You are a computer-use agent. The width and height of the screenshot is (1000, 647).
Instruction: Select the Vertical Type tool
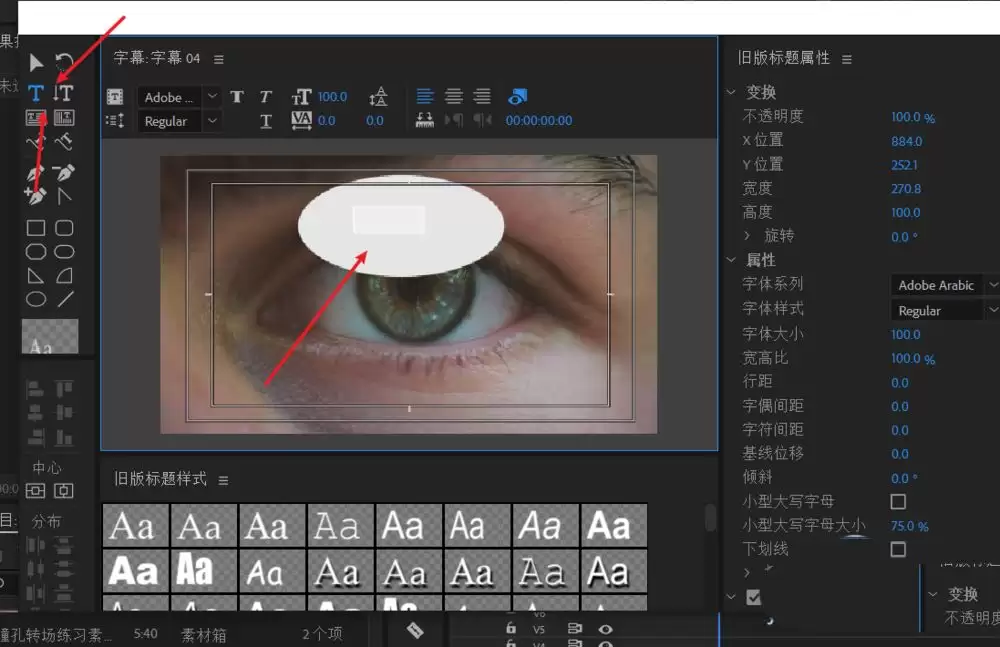[x=63, y=93]
